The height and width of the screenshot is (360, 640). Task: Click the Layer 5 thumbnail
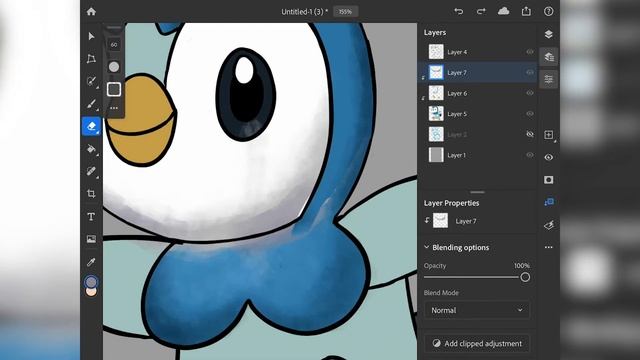click(x=436, y=113)
